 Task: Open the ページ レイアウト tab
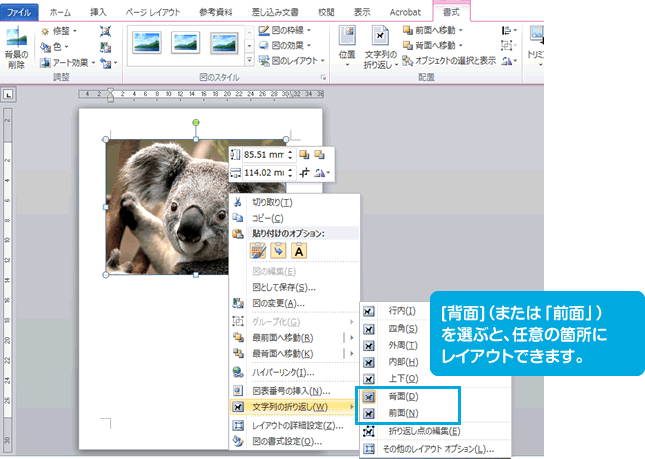[153, 10]
